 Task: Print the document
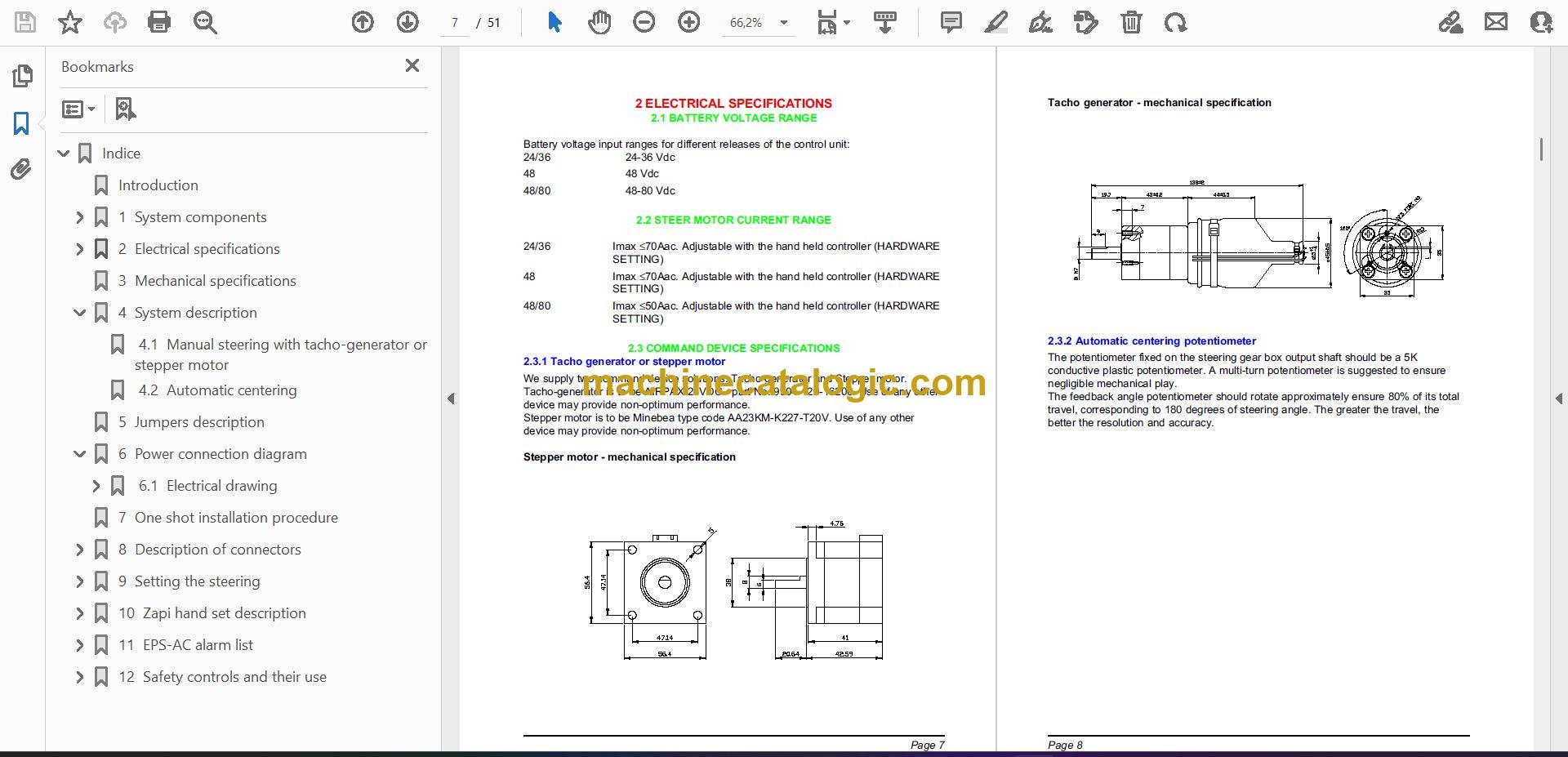click(159, 22)
